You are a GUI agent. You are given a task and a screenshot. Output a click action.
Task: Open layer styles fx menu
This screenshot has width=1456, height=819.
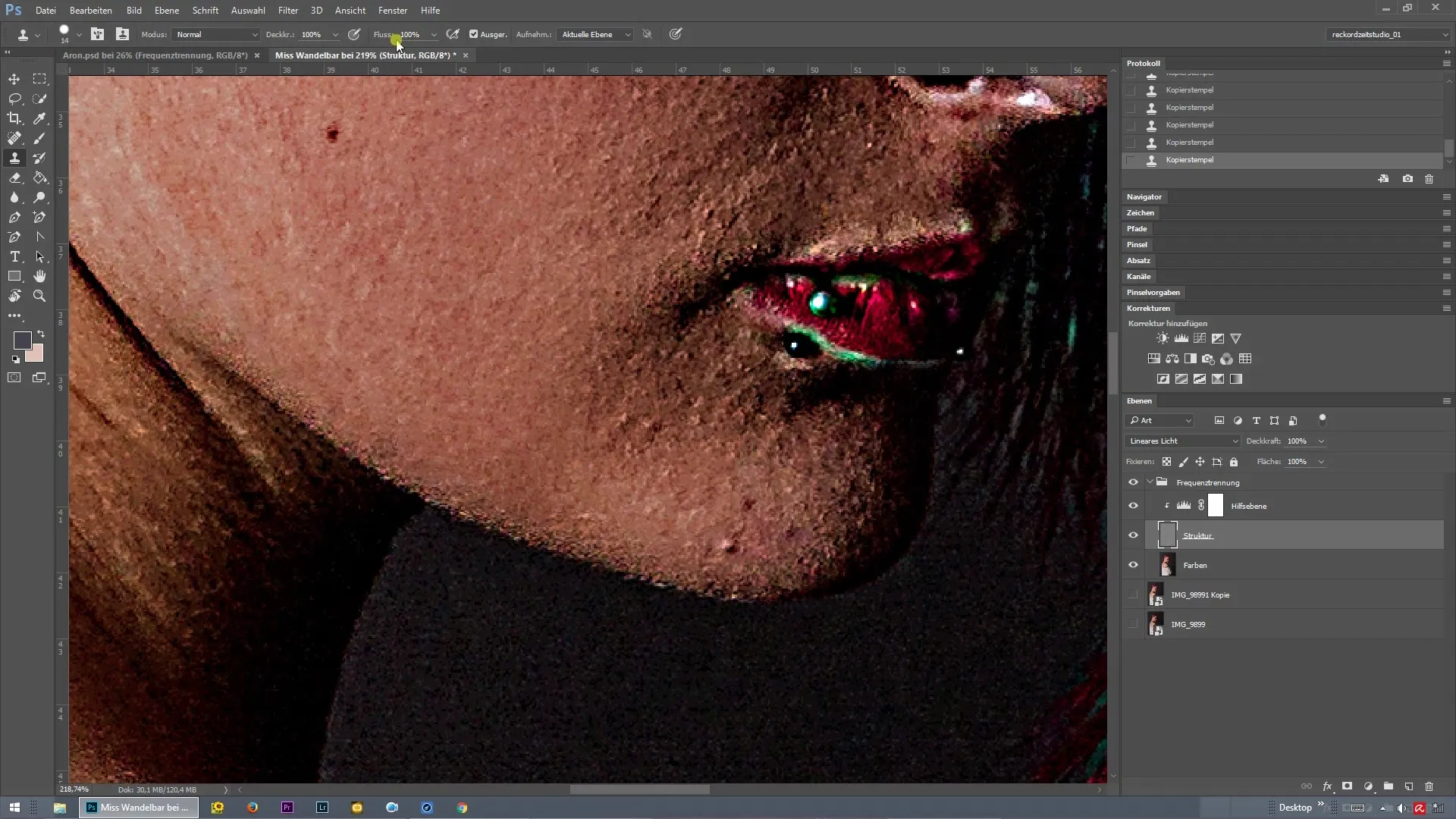1327,786
